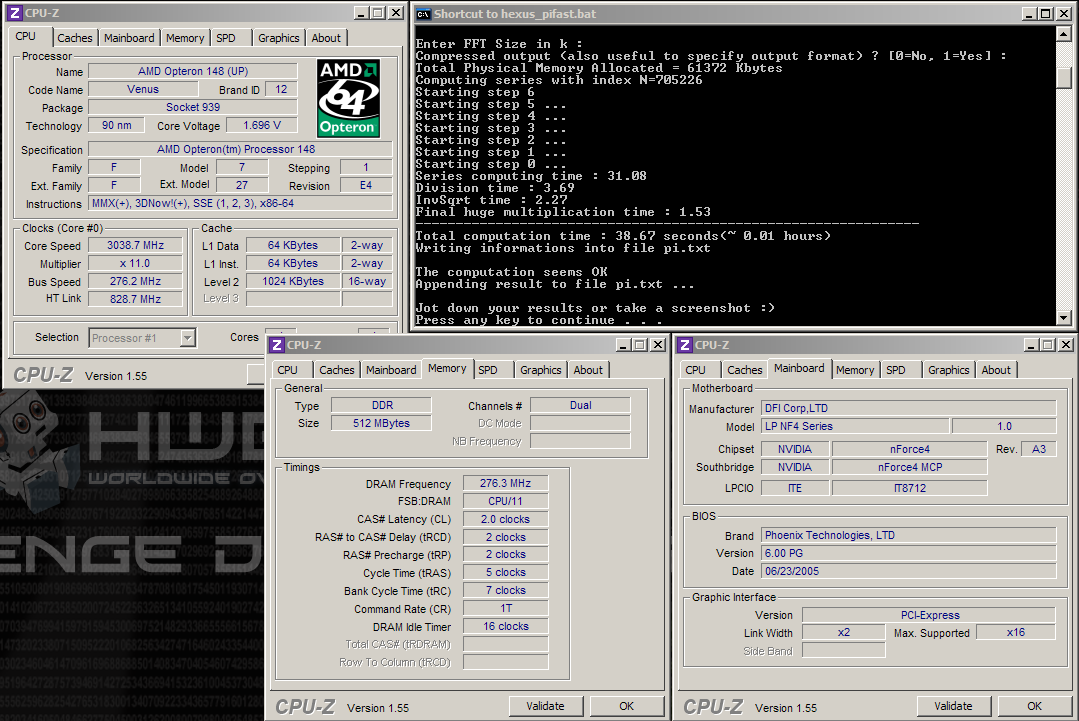Open the About tab in the Memory CPU-Z window
The image size is (1079, 721).
588,369
